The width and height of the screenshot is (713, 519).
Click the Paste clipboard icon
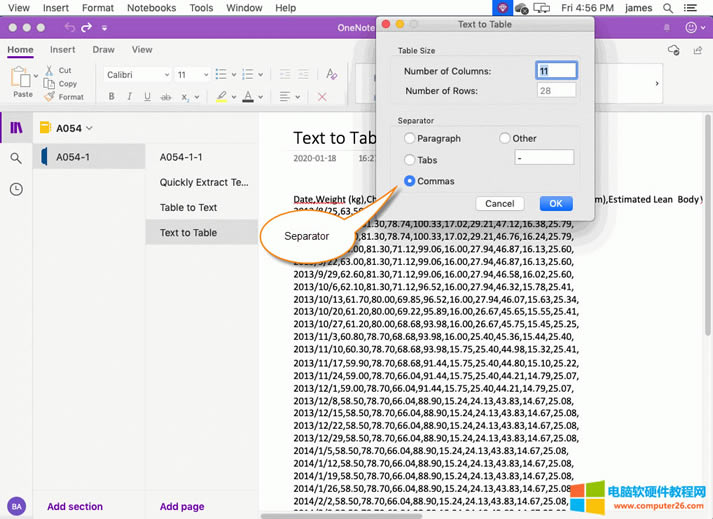coord(22,78)
